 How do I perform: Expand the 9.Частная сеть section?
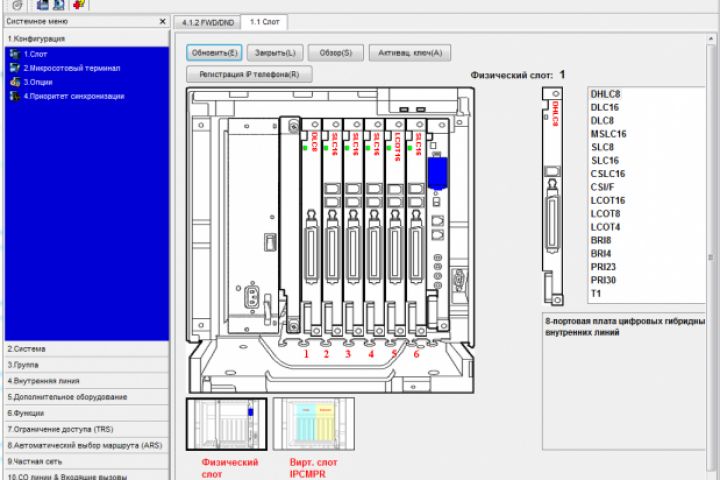click(86, 461)
